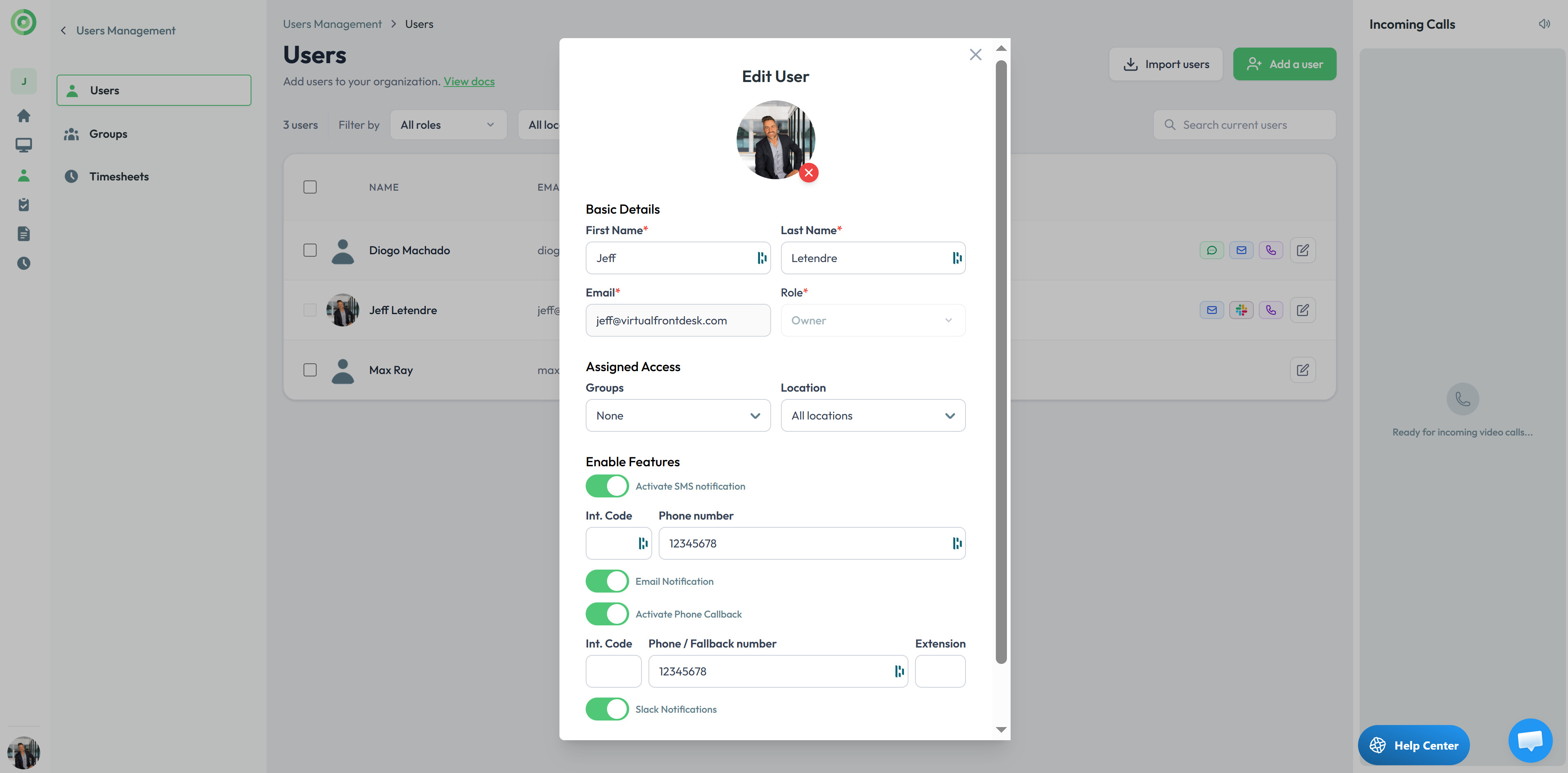Open Groups in the Users Management menu

pyautogui.click(x=108, y=134)
